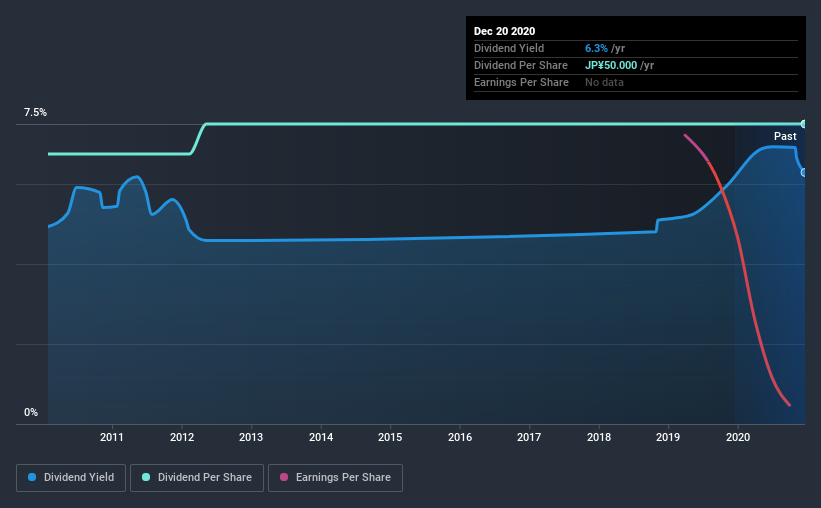
Task: Toggle the Dividend Yield legend button
Action: 71,478
